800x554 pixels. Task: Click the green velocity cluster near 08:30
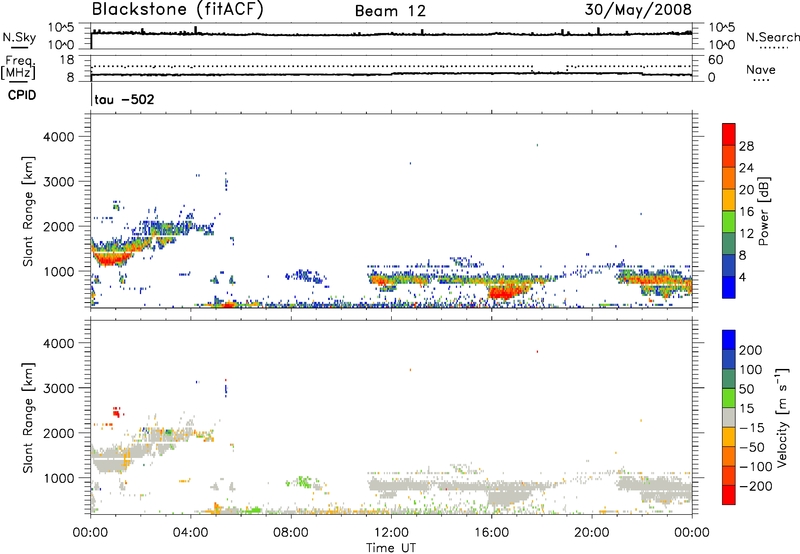(304, 481)
